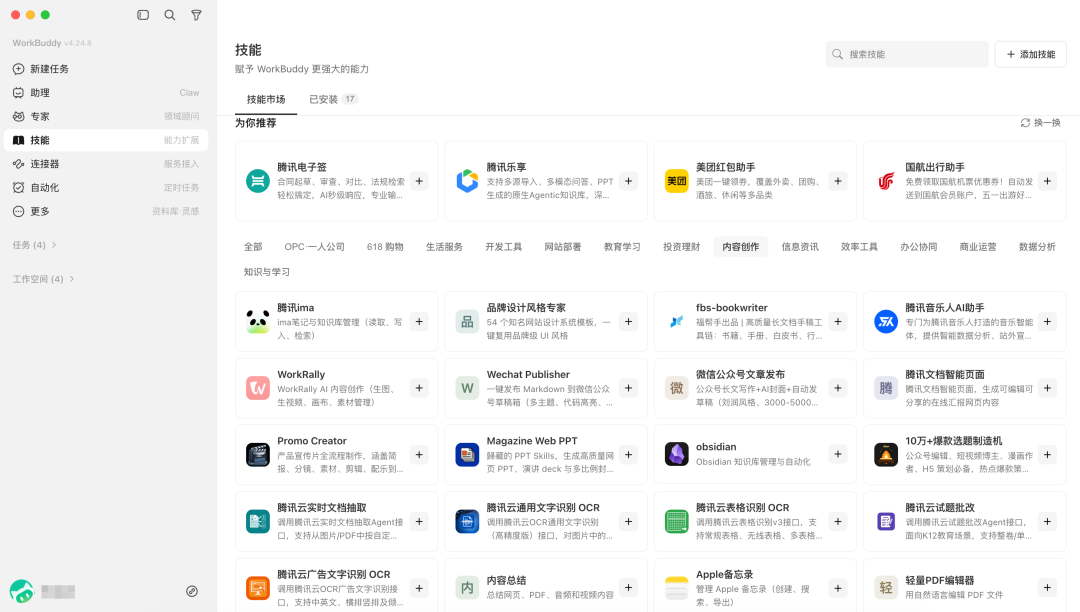Open sidebar search magnifier icon
Image resolution: width=1080 pixels, height=612 pixels.
pyautogui.click(x=169, y=14)
